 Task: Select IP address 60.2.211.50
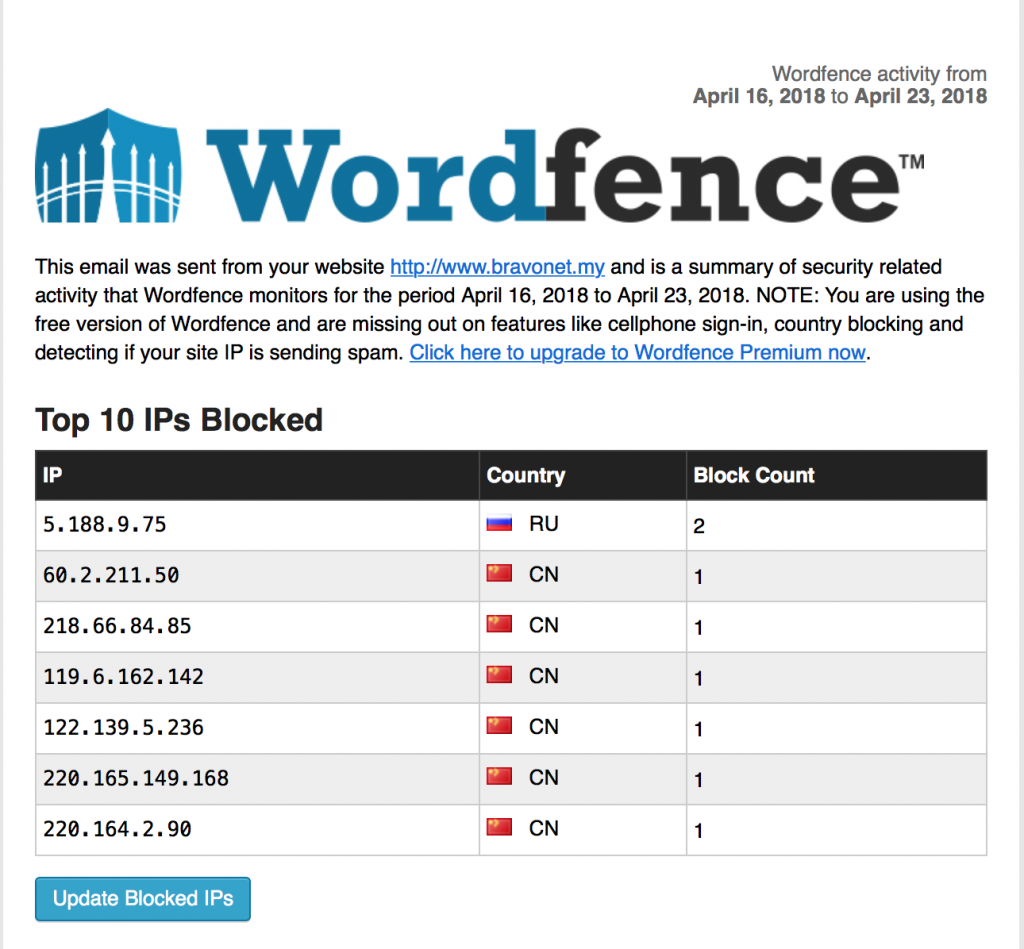[x=111, y=575]
